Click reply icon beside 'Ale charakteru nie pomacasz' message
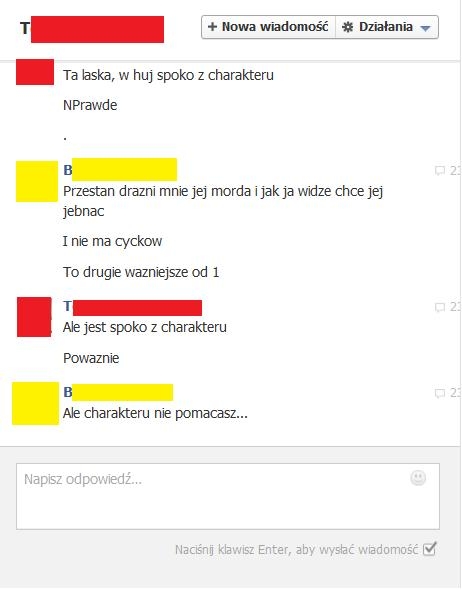The width and height of the screenshot is (462, 590). 439,393
